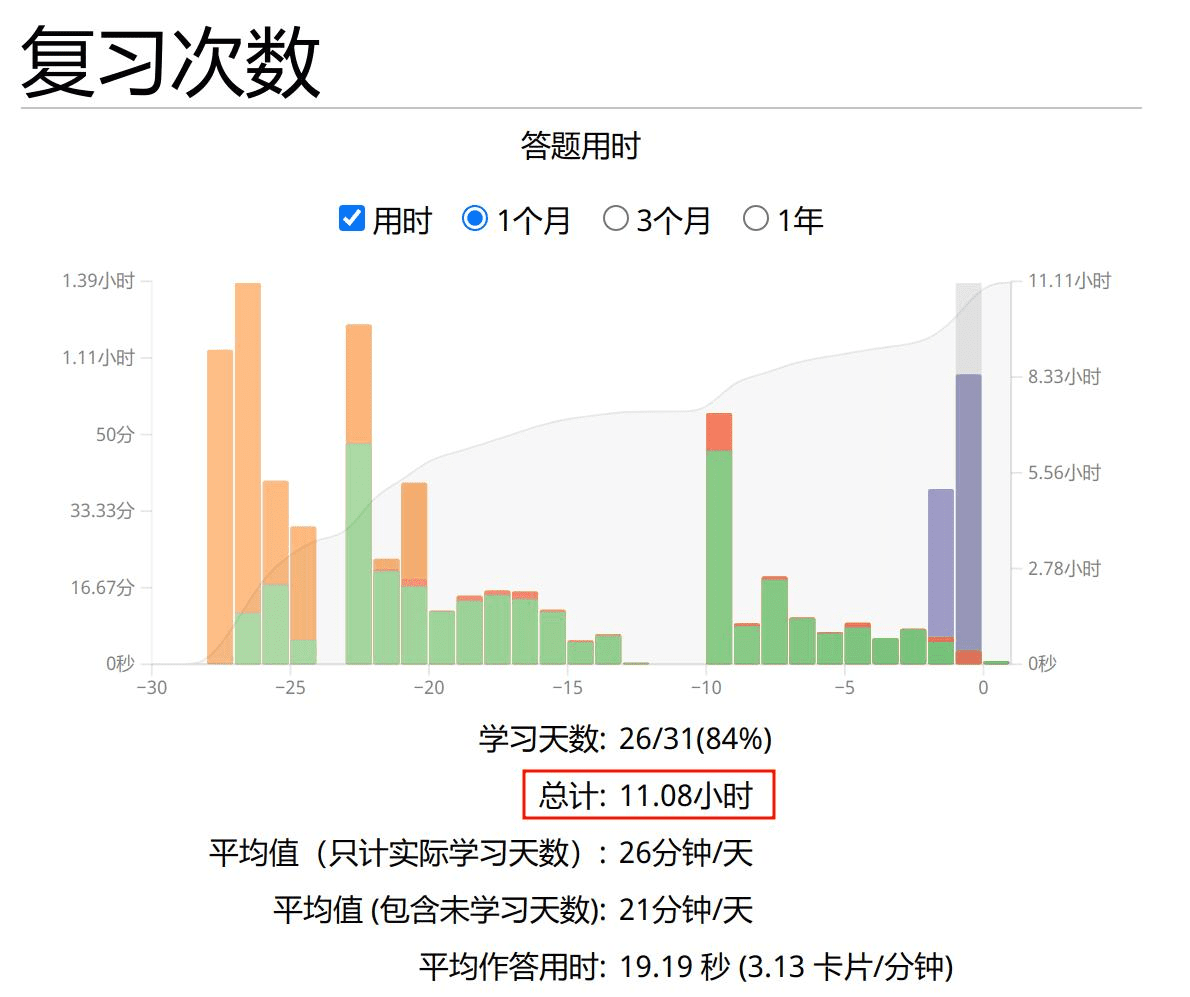Click the tall orange bar at day -27

(x=248, y=448)
